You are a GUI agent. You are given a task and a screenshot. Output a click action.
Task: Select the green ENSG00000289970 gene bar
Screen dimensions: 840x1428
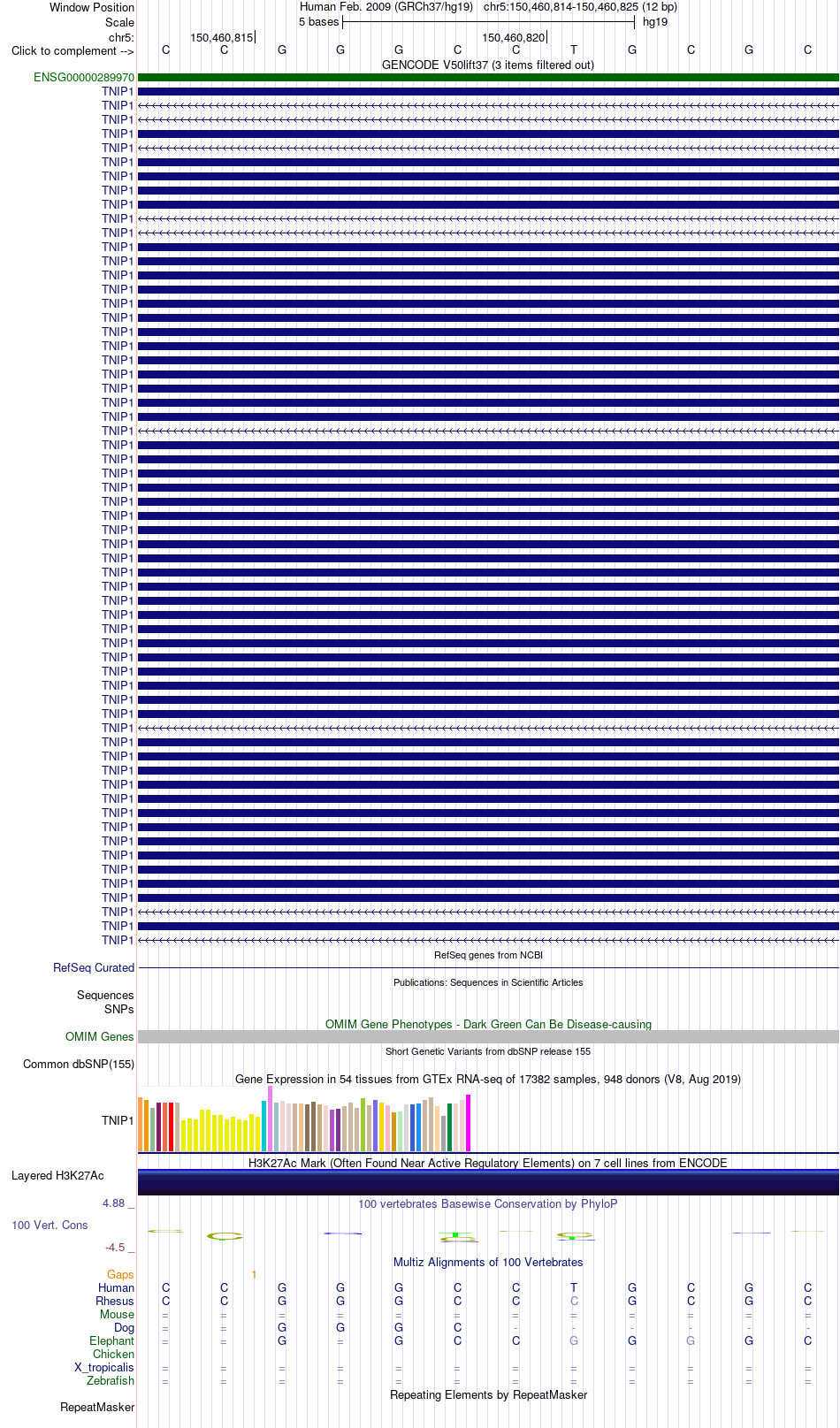pos(488,78)
